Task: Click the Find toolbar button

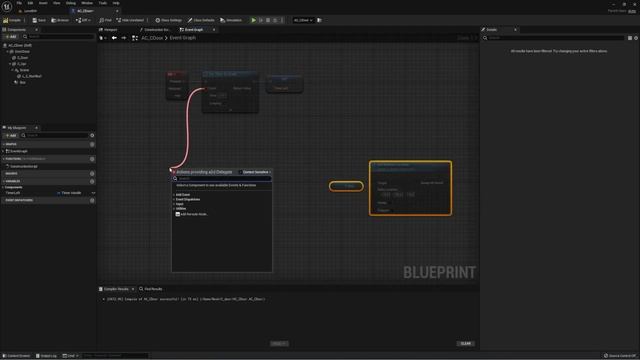Action: pyautogui.click(x=105, y=20)
